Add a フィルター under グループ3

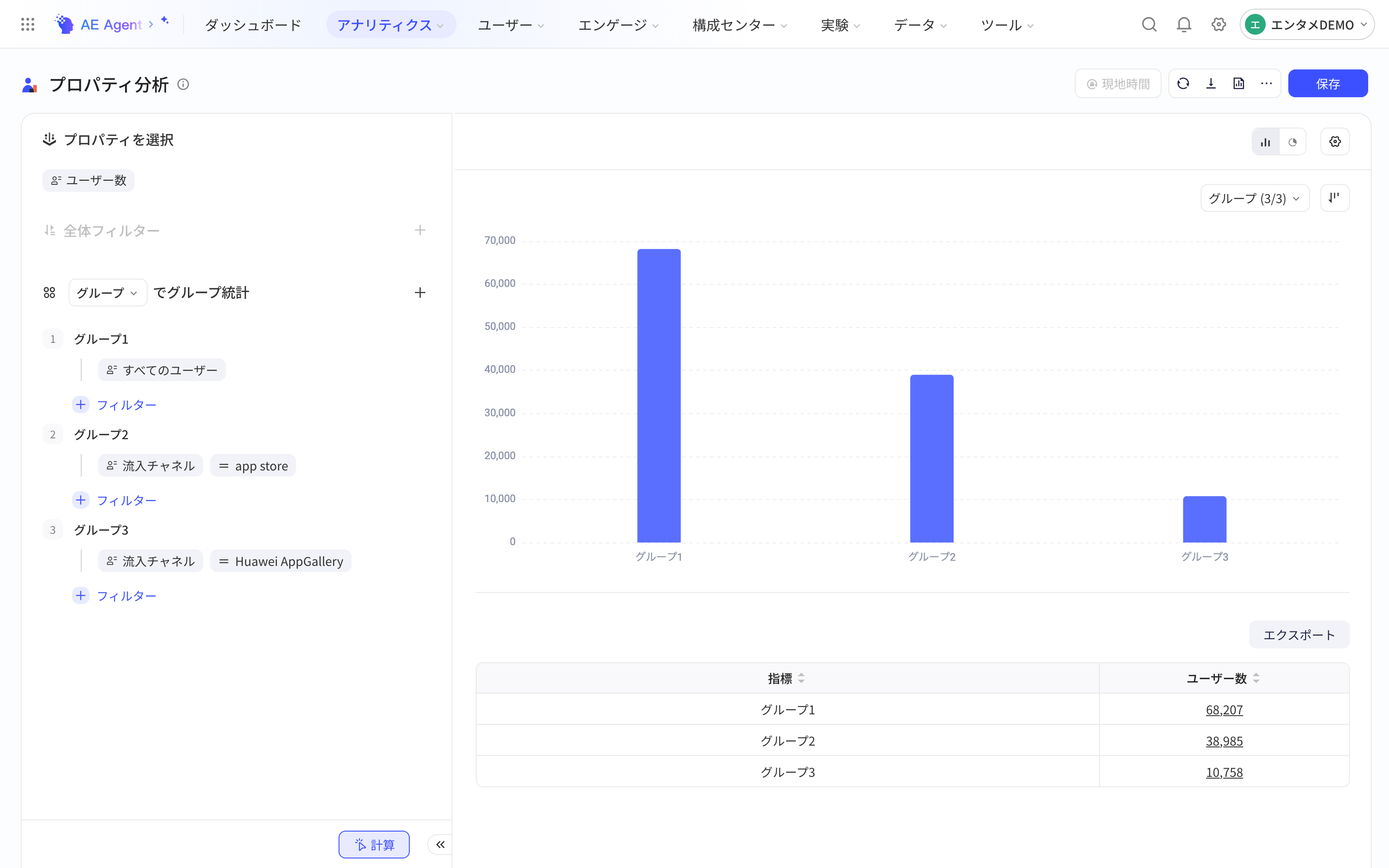point(115,595)
